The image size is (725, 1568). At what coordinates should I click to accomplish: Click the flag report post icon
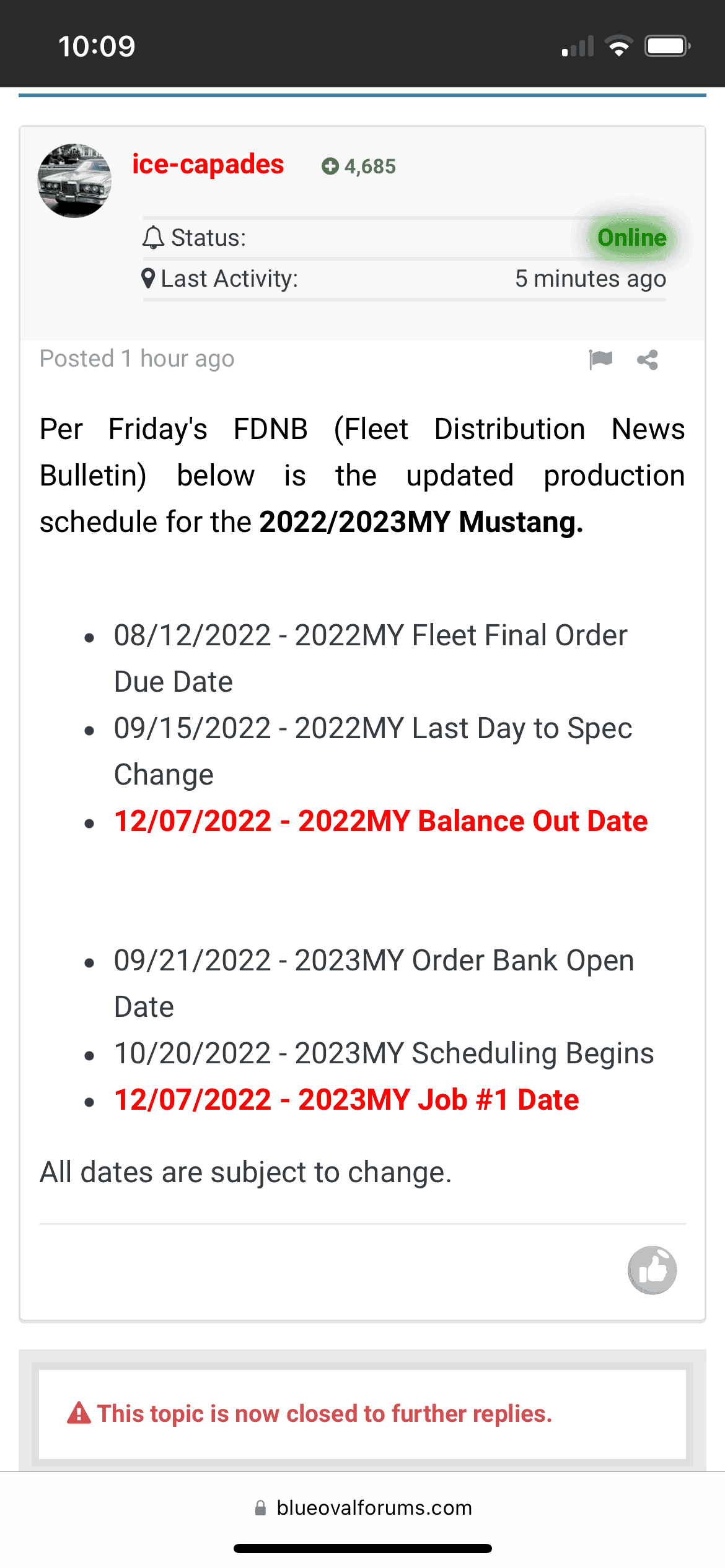600,359
